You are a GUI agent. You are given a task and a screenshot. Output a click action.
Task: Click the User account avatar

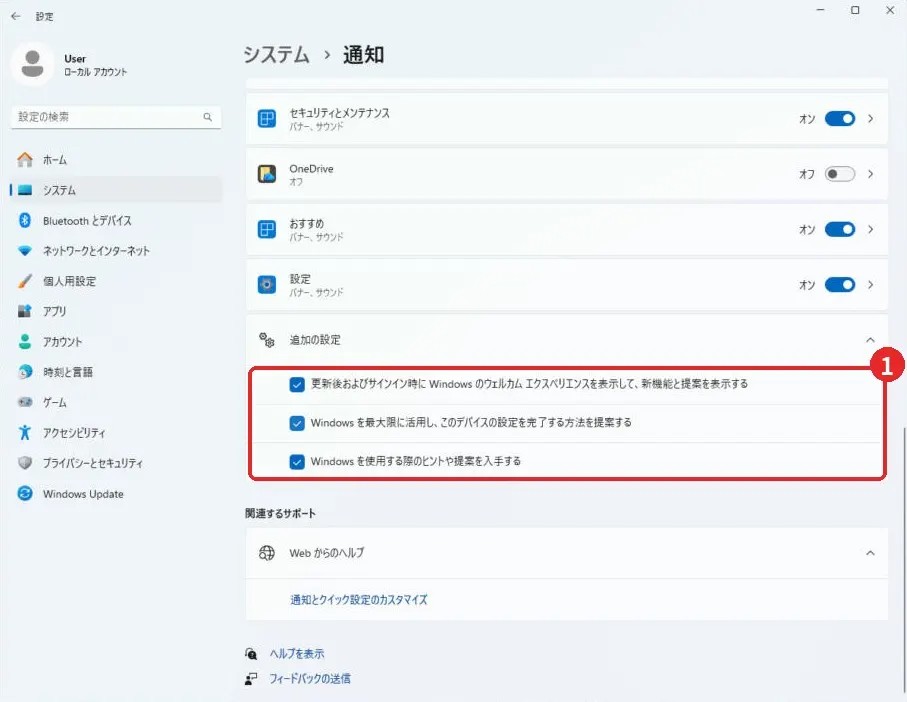[32, 64]
